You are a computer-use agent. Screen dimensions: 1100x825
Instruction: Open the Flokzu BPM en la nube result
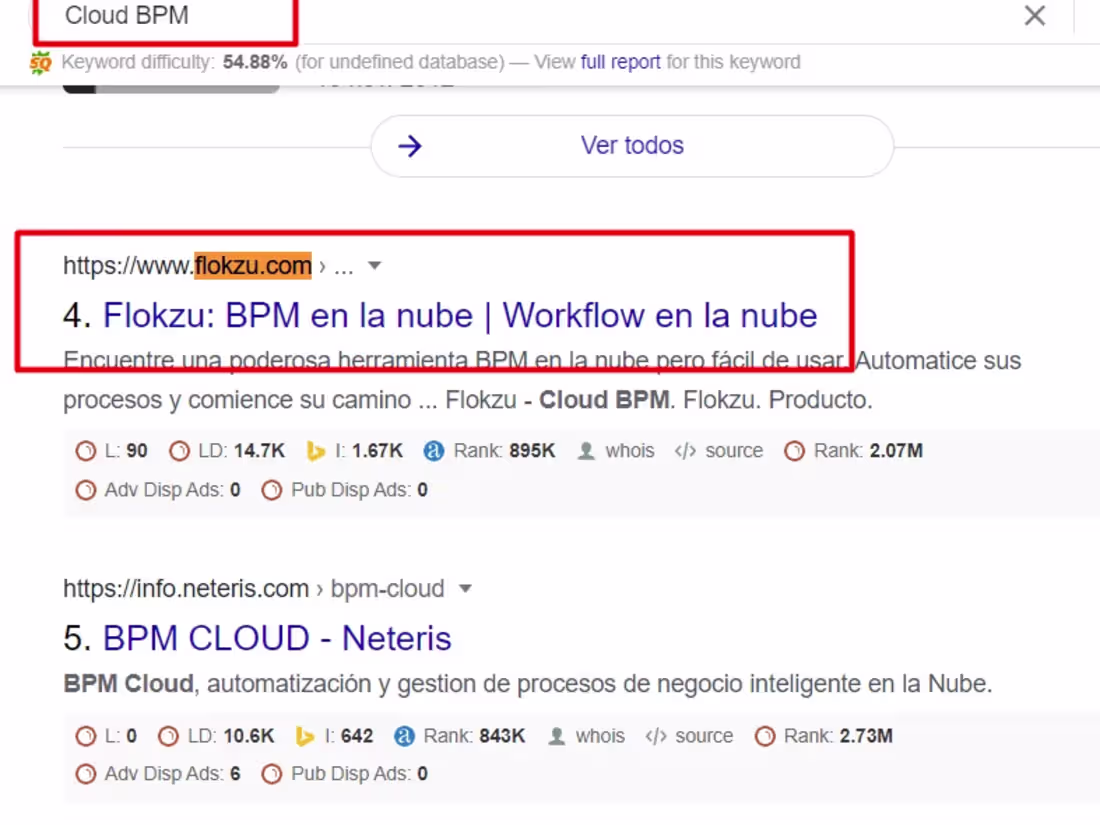pyautogui.click(x=460, y=316)
